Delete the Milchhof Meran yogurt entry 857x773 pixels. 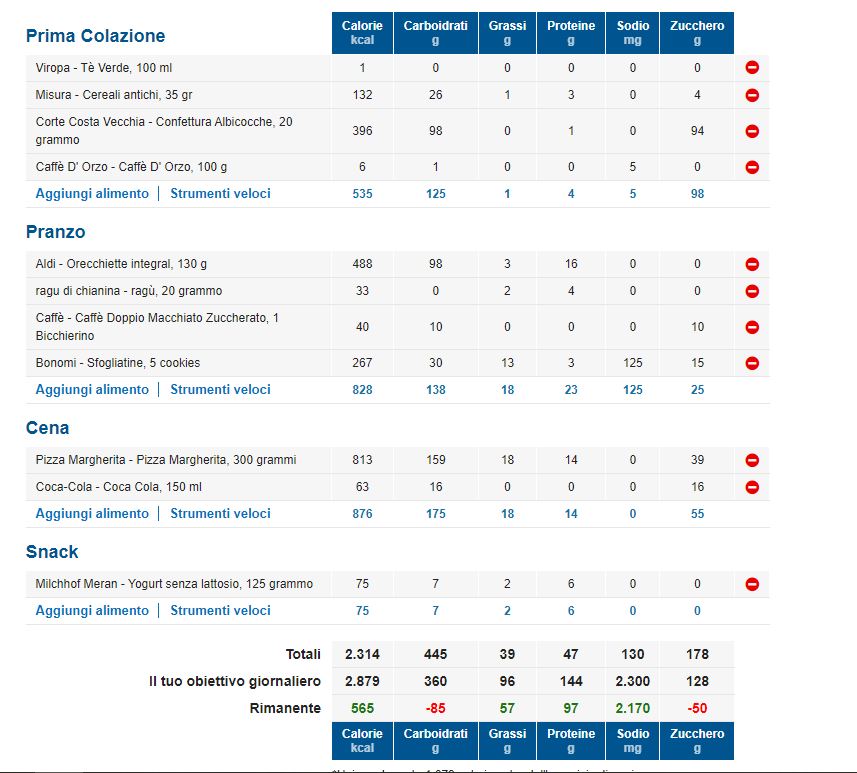pyautogui.click(x=752, y=584)
